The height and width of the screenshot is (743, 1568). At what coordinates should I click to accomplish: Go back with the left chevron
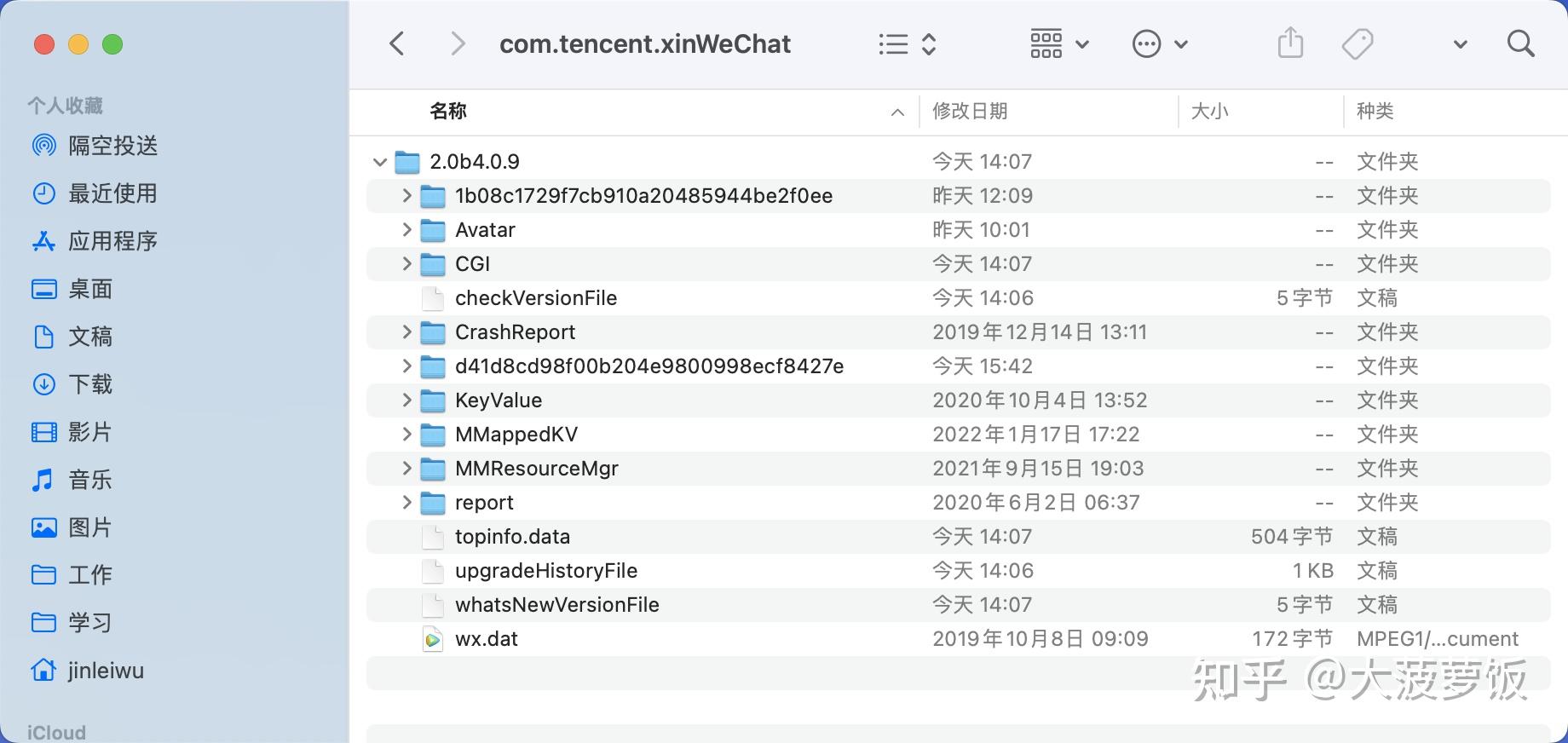click(x=397, y=43)
